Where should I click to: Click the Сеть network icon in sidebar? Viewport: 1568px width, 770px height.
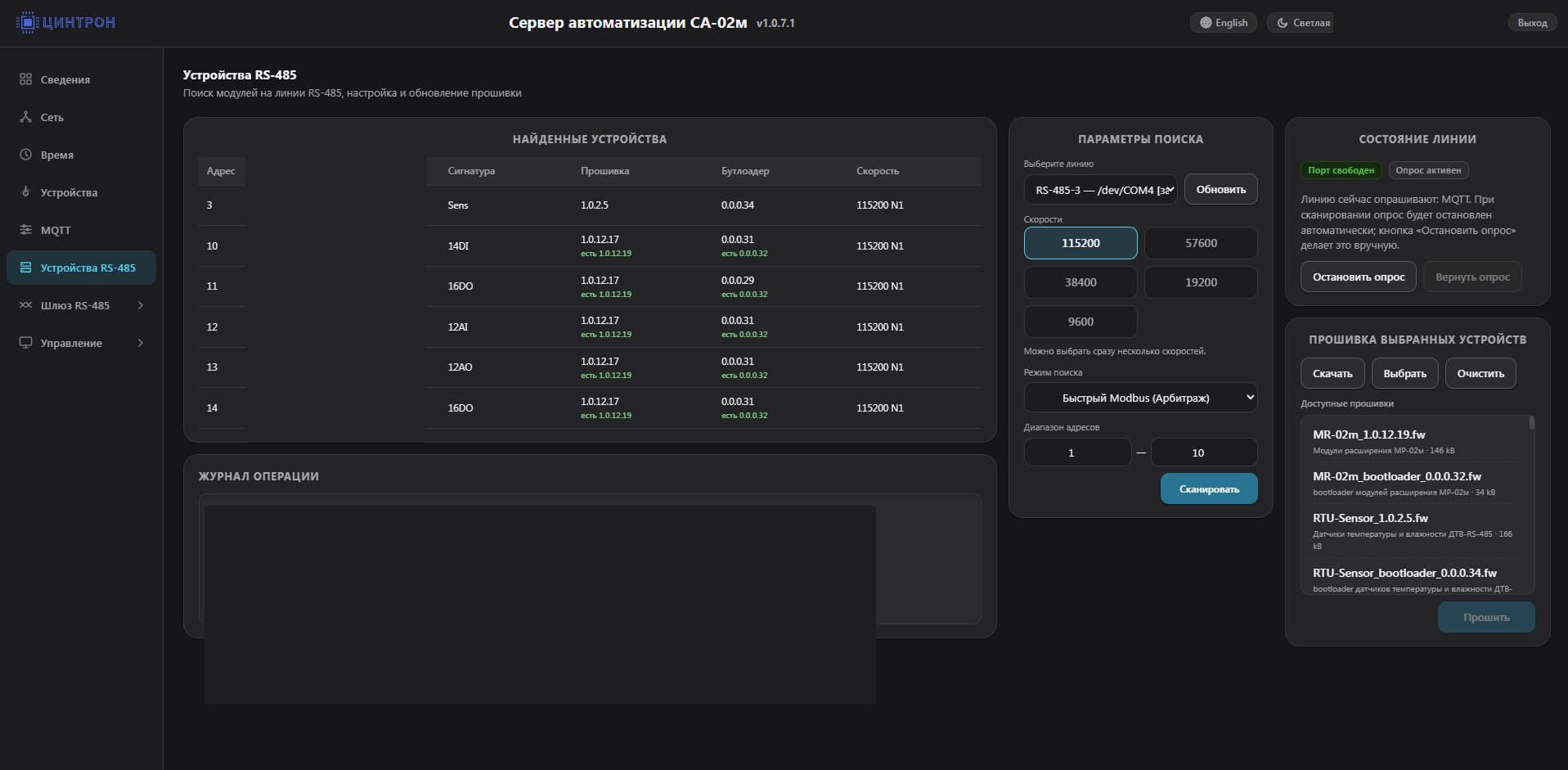[x=25, y=117]
